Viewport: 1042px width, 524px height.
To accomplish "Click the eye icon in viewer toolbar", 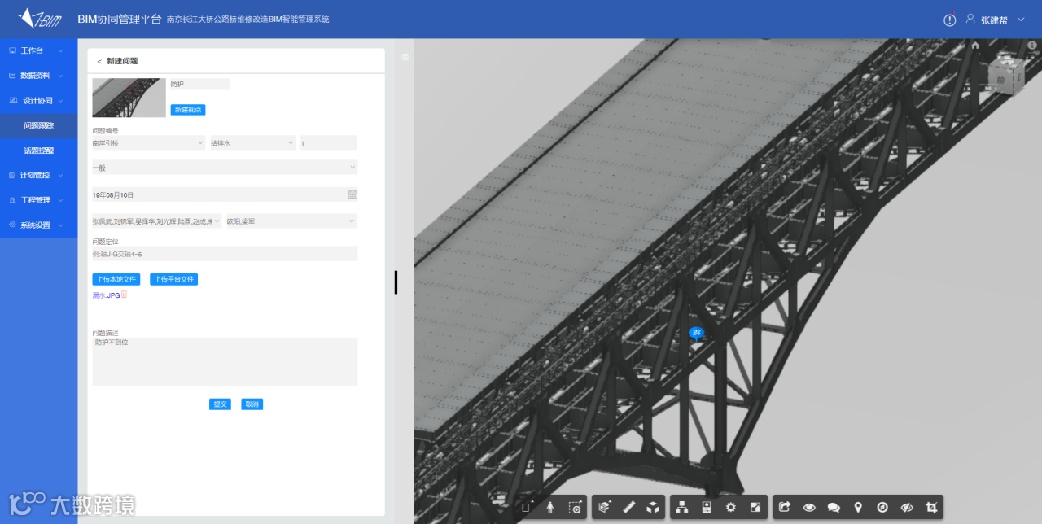I will coord(809,508).
